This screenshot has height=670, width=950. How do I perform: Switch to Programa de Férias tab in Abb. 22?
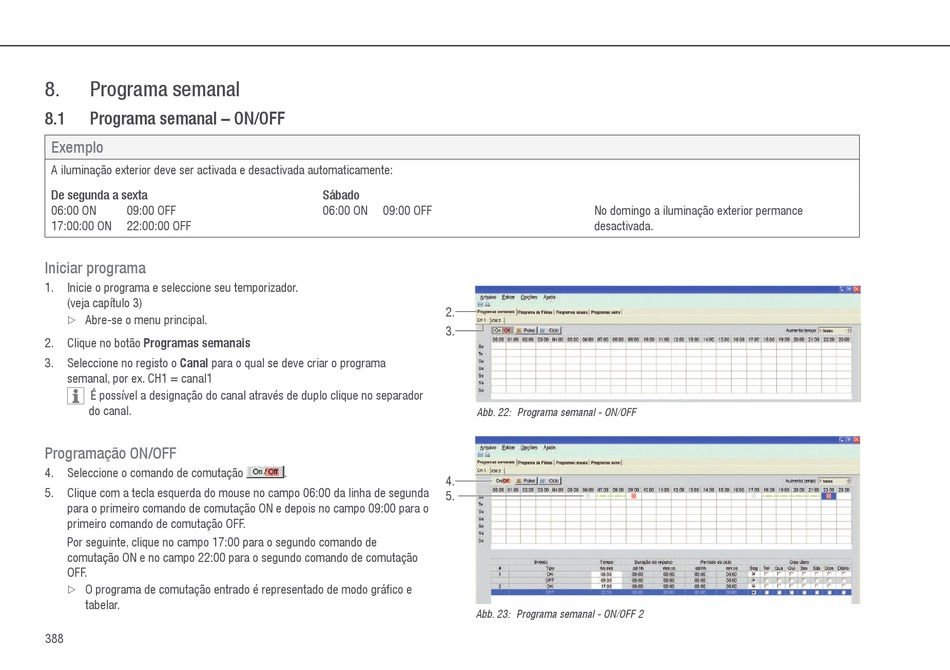(x=536, y=312)
